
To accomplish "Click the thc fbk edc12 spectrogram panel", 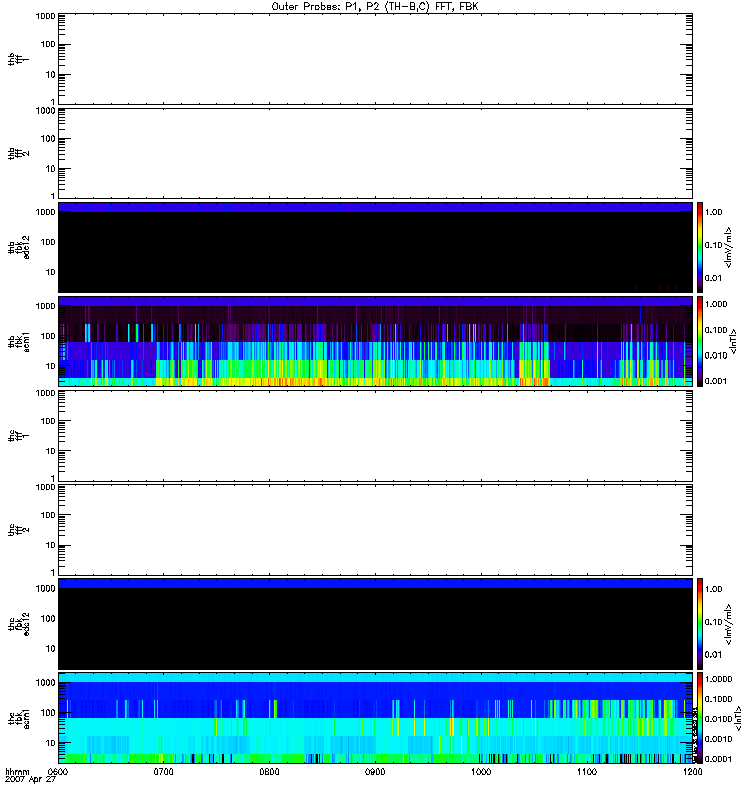I will (x=375, y=623).
